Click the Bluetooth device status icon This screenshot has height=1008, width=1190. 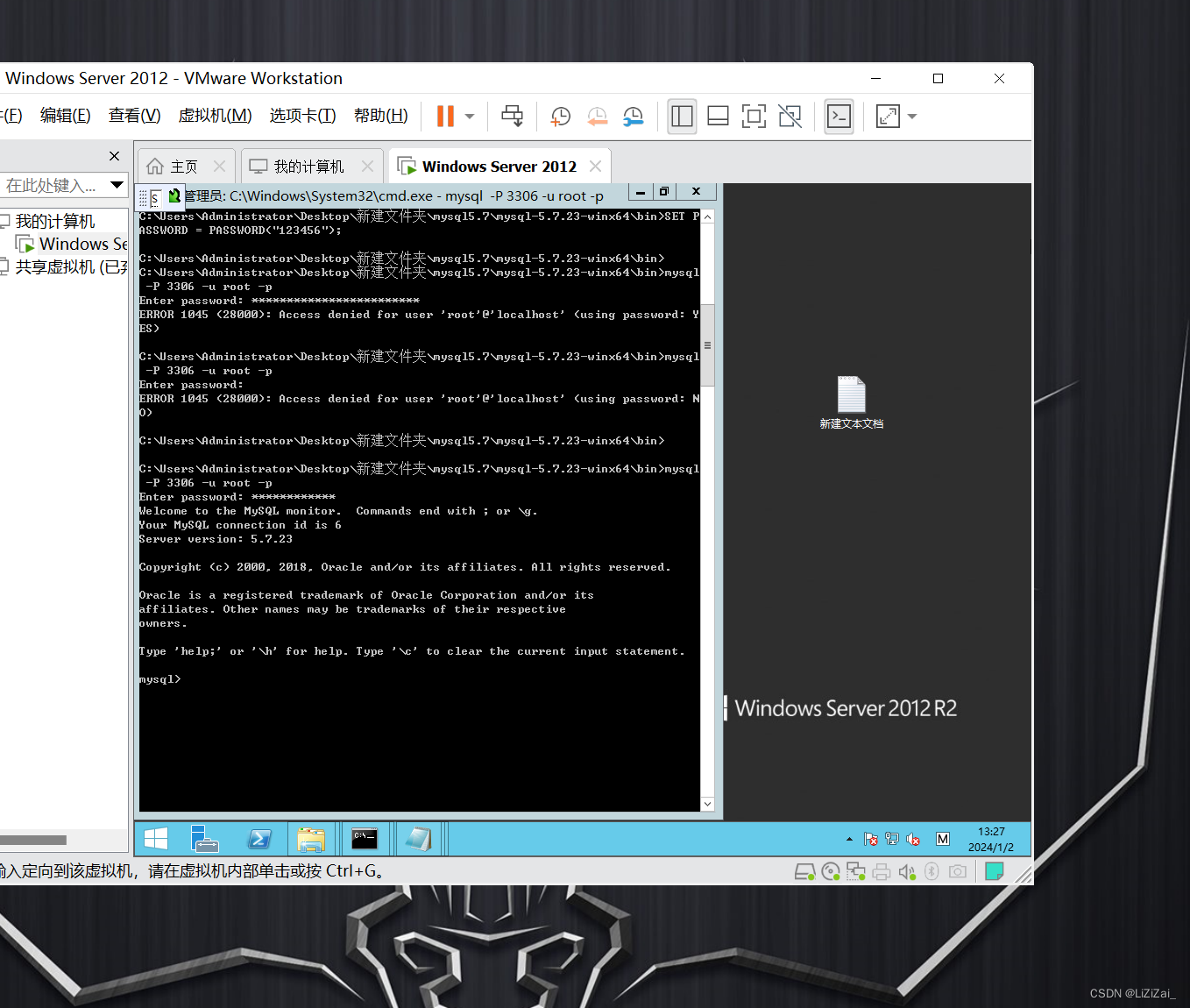point(932,871)
